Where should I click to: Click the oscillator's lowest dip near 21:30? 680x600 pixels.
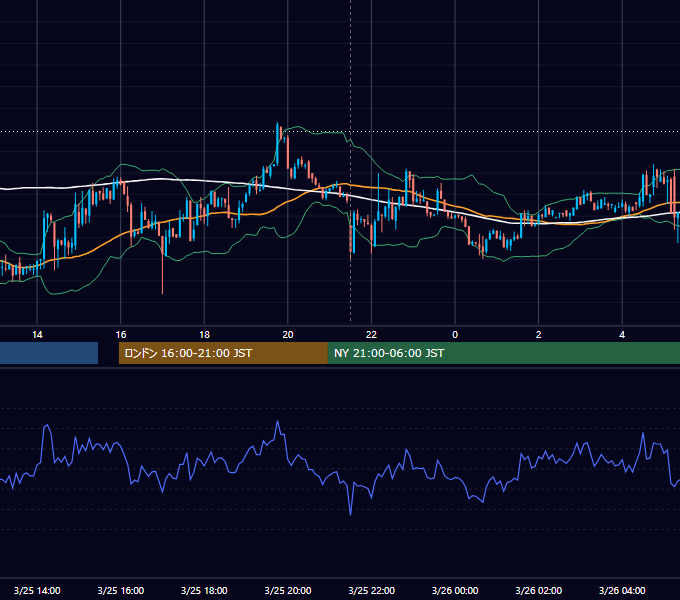pyautogui.click(x=350, y=514)
